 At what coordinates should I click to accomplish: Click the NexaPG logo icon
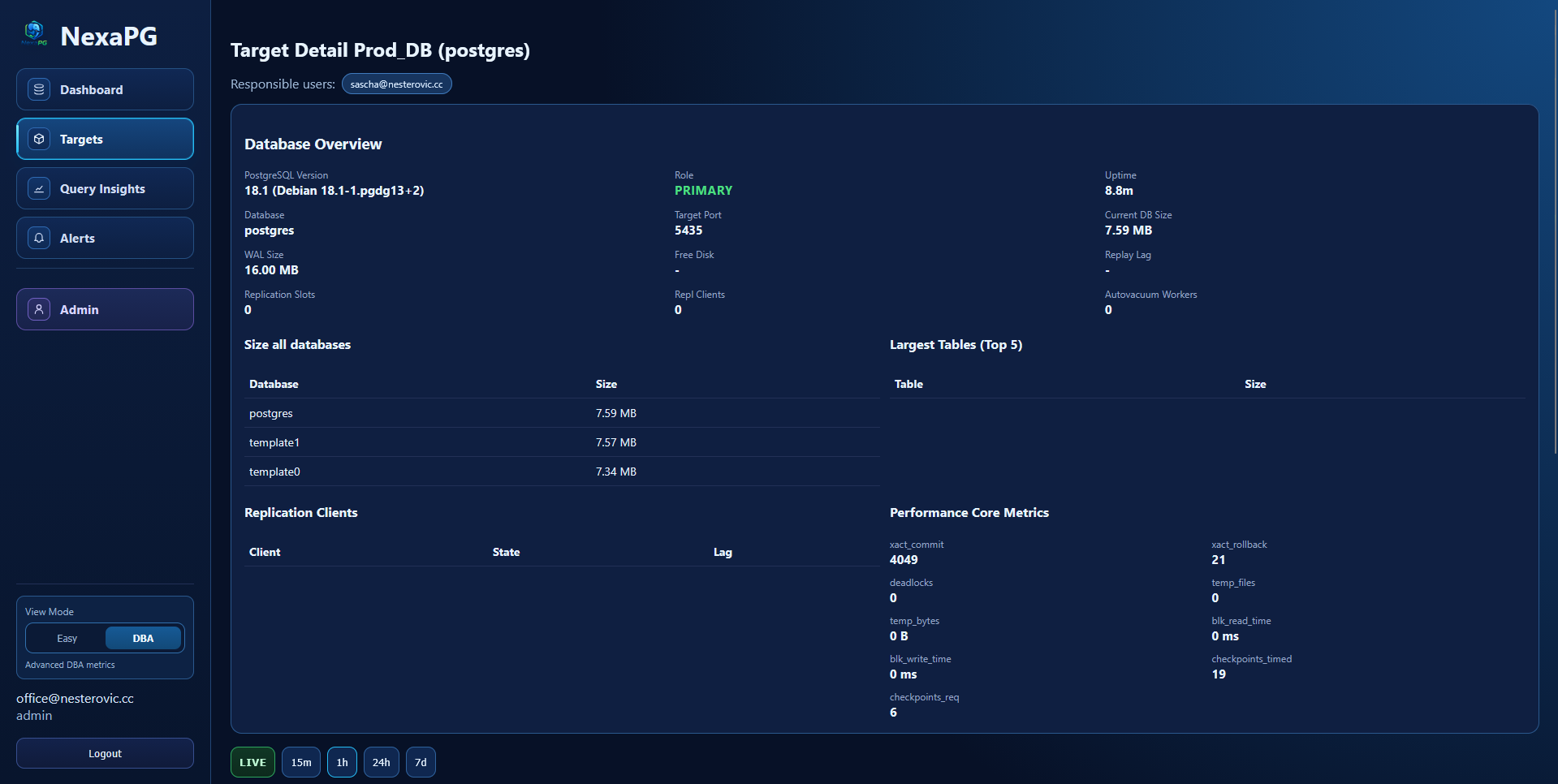[x=34, y=33]
